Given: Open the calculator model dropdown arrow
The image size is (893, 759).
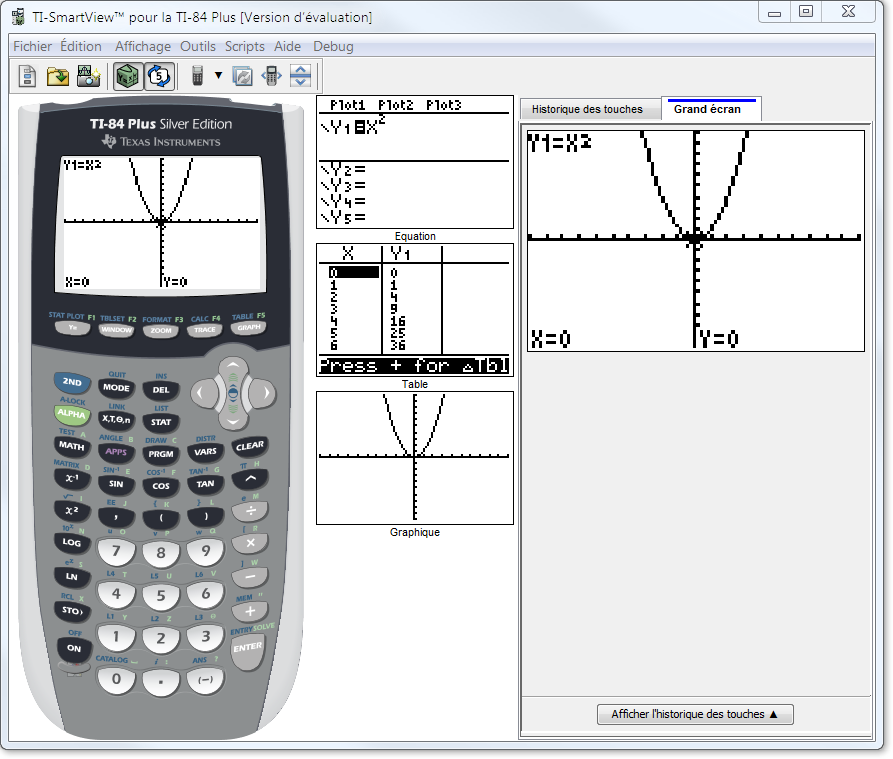Looking at the screenshot, I should (x=218, y=75).
